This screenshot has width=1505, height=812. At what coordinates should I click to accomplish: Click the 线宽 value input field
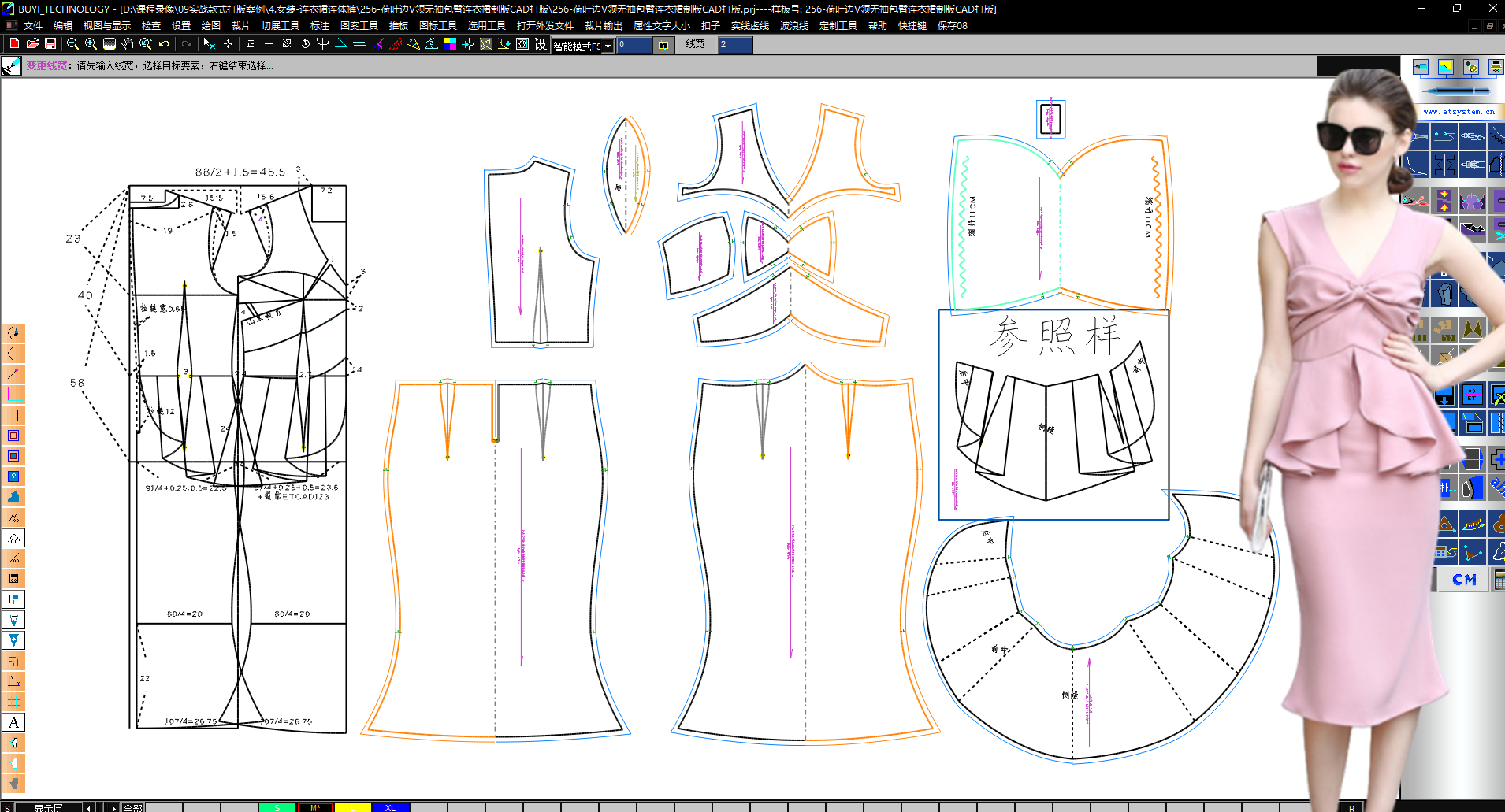734,45
